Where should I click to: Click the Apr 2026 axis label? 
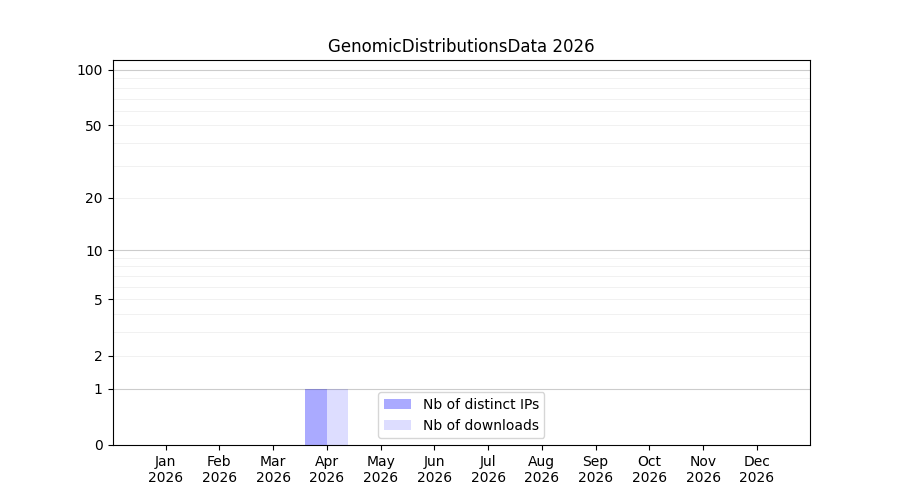click(327, 469)
